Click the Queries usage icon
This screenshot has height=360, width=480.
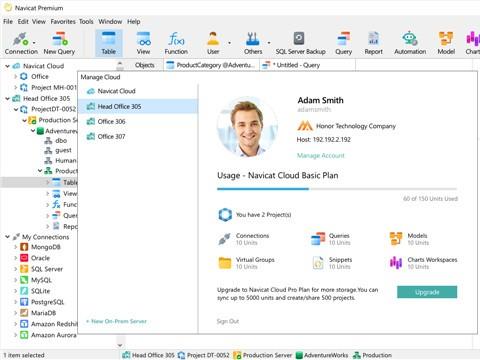pos(318,239)
